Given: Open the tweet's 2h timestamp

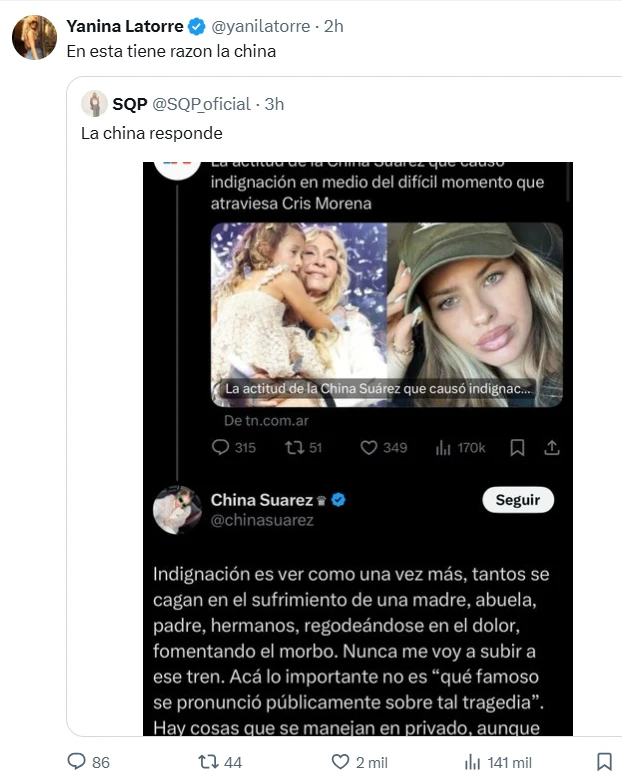Looking at the screenshot, I should pyautogui.click(x=334, y=26).
